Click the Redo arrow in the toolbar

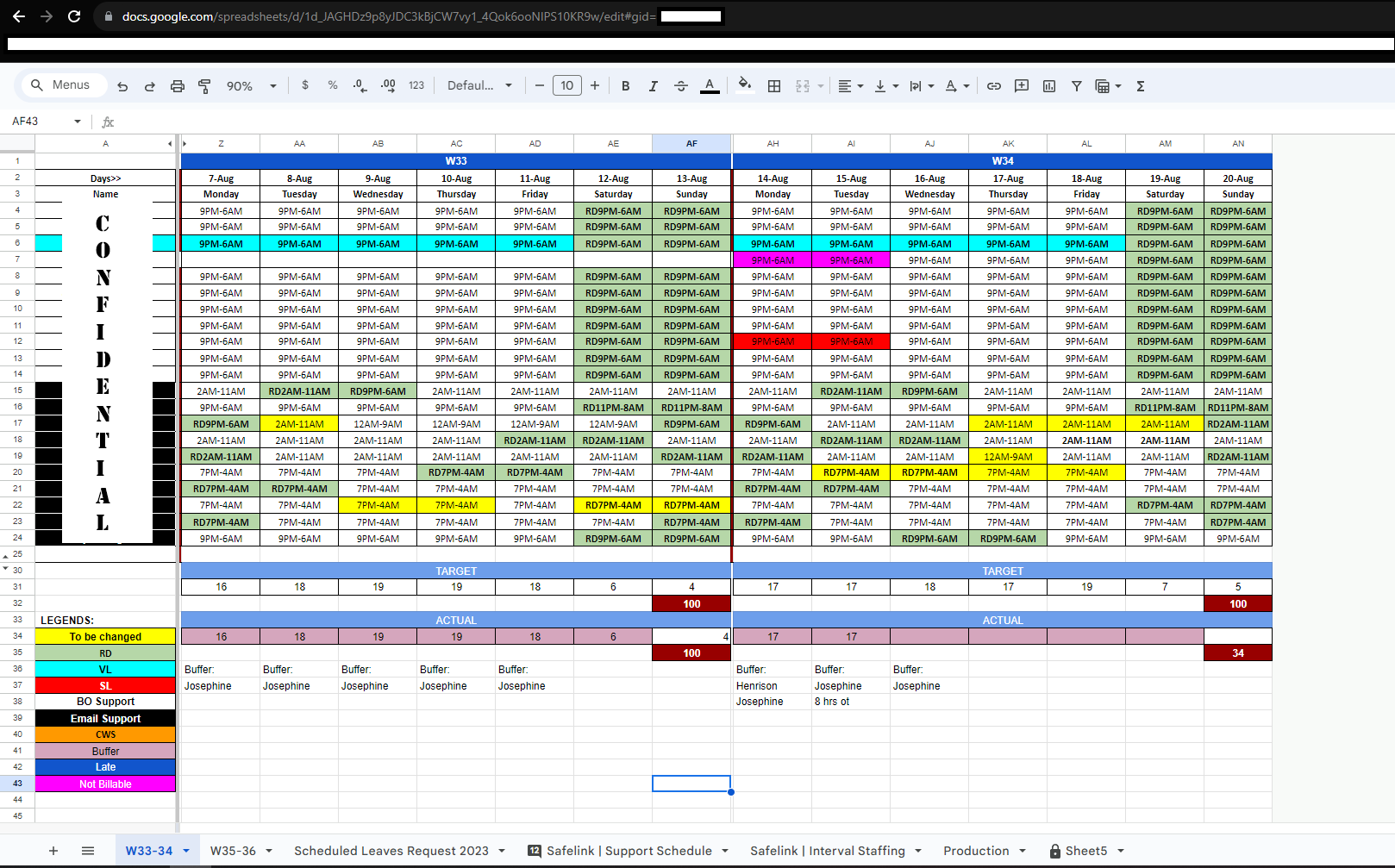tap(150, 86)
